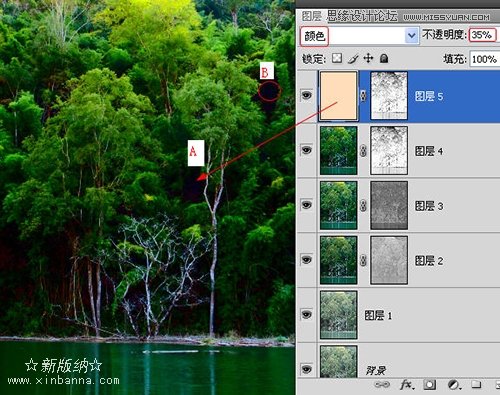Viewport: 500px width, 395px height.
Task: Toggle visibility of 图层 4
Action: (307, 150)
